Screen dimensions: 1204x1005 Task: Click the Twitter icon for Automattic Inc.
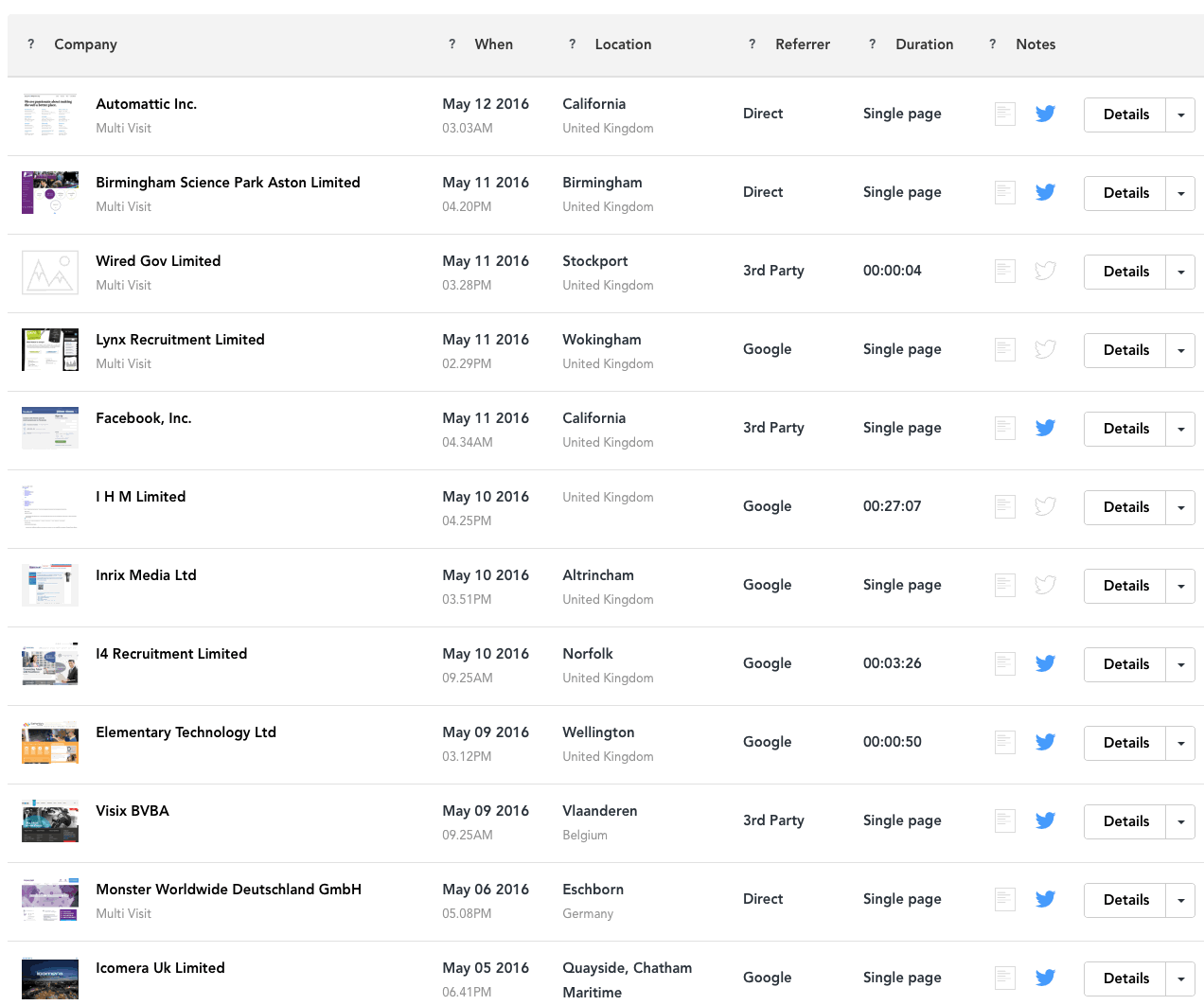(x=1045, y=115)
